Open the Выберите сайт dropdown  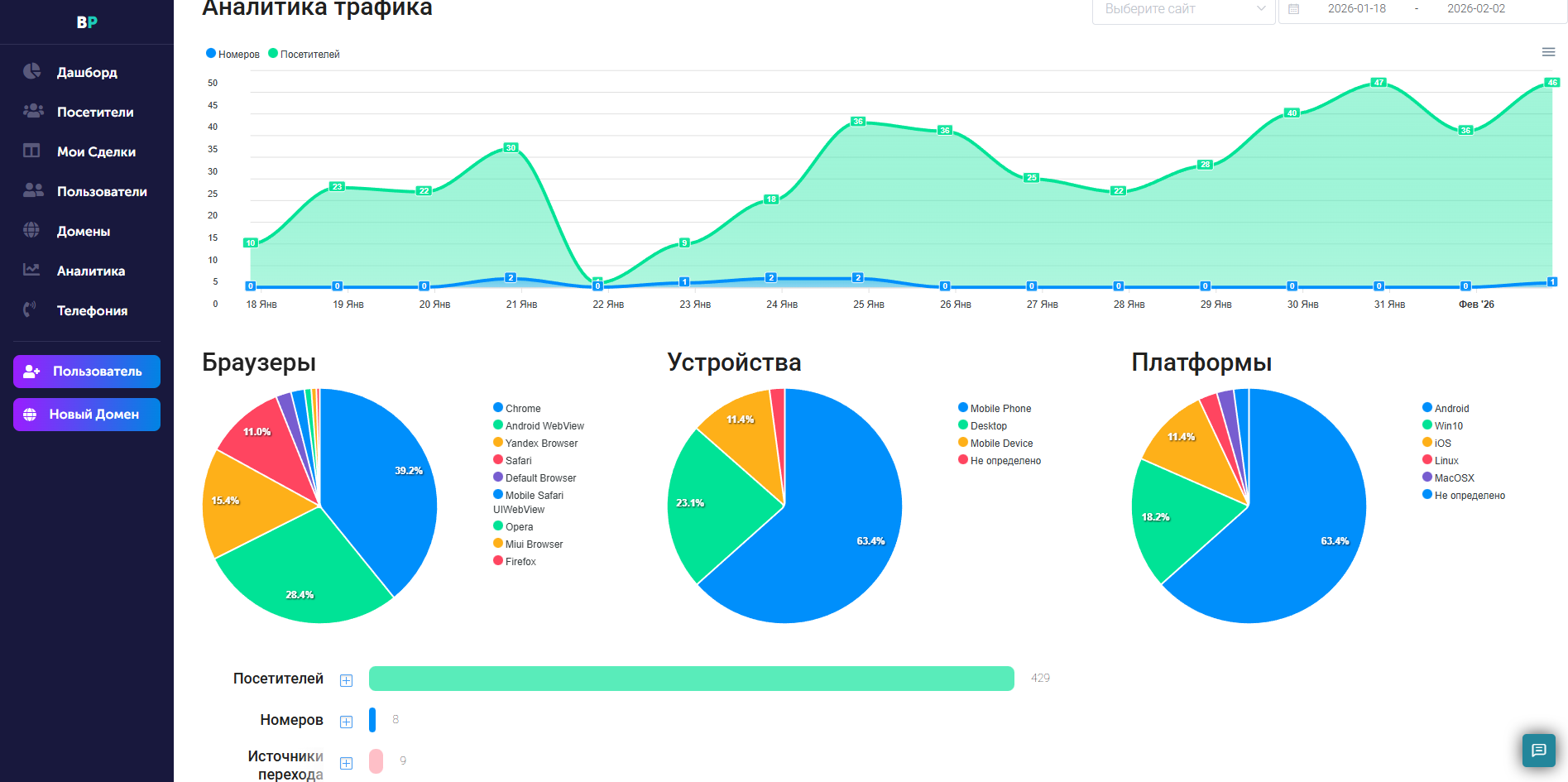point(1183,9)
